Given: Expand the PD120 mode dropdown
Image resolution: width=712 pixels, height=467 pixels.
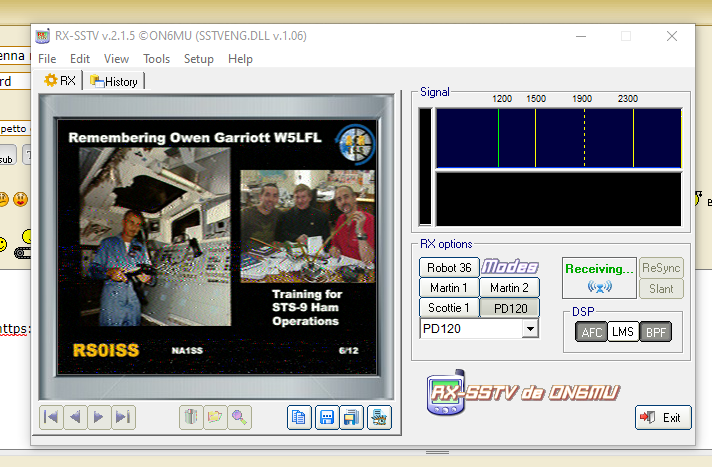Looking at the screenshot, I should pos(530,328).
